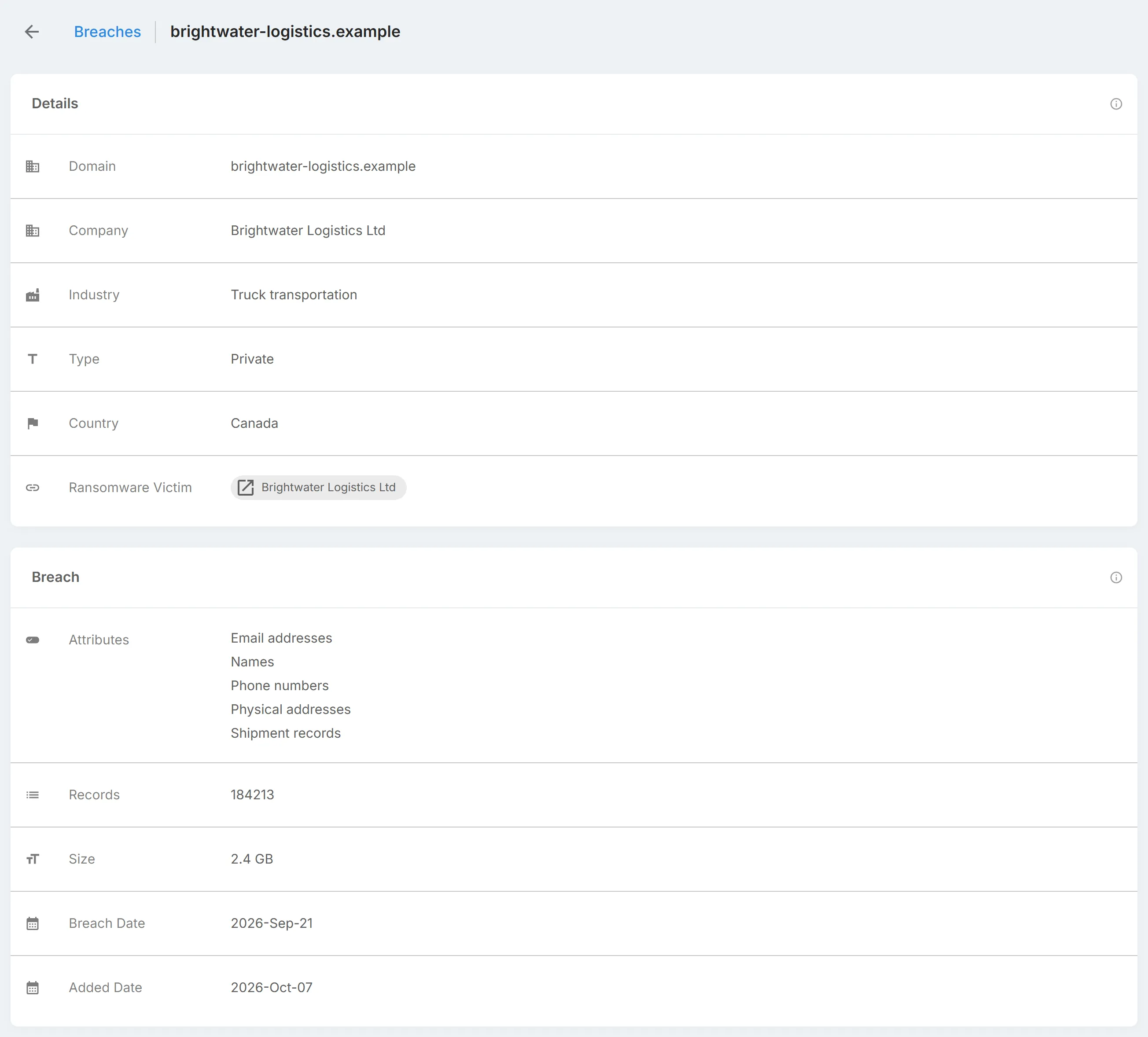Viewport: 1148px width, 1037px height.
Task: Select the Breach Date value 2026-Sep-21
Action: (x=272, y=923)
